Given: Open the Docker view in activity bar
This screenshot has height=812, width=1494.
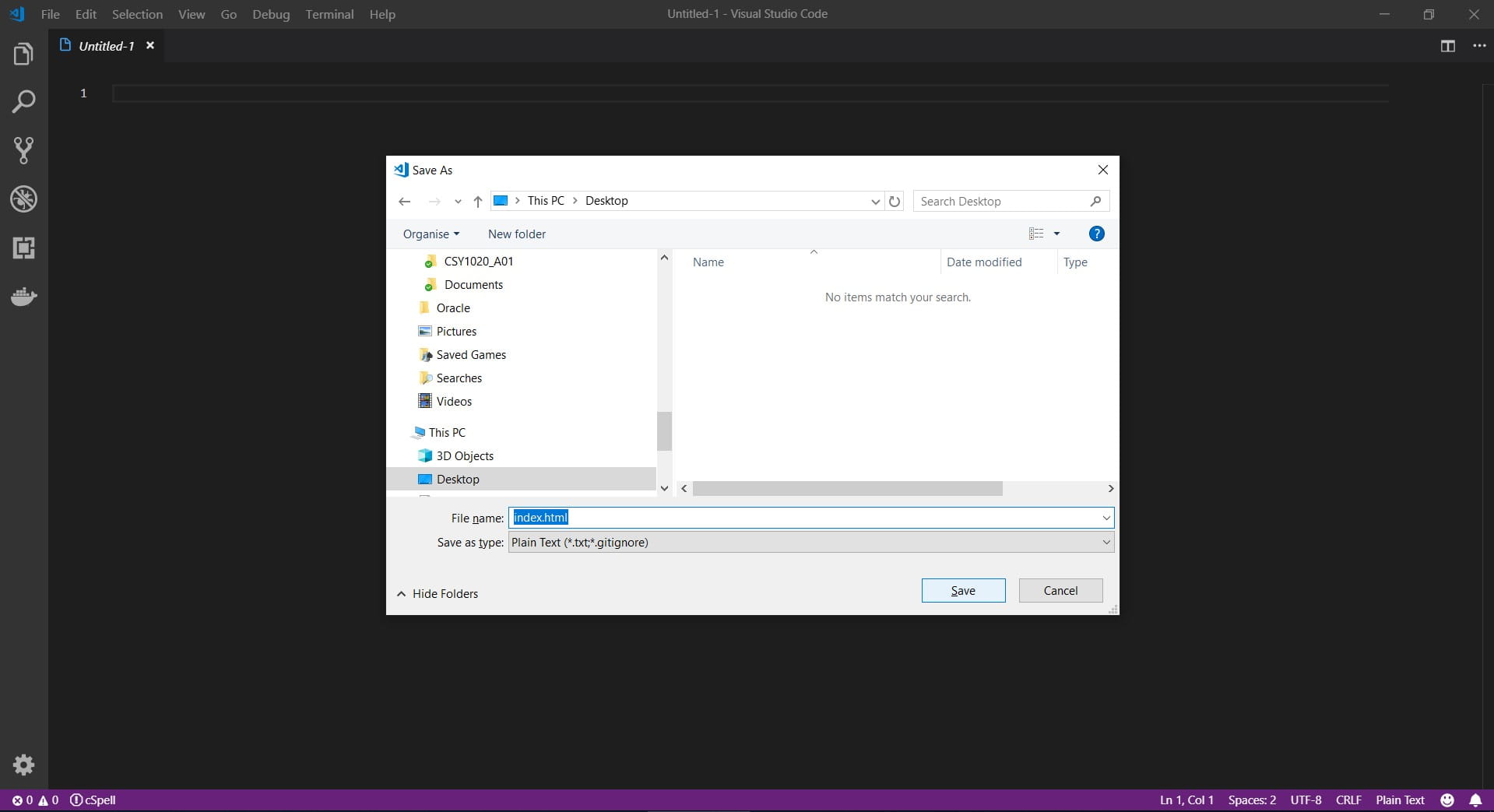Looking at the screenshot, I should coord(23,297).
